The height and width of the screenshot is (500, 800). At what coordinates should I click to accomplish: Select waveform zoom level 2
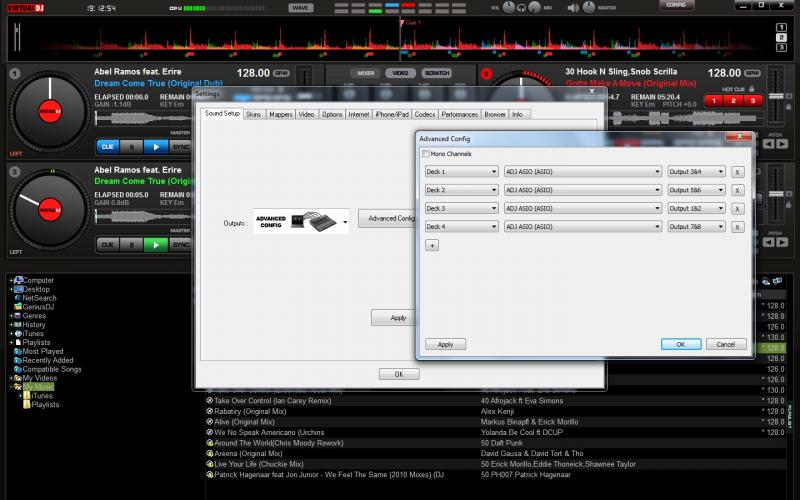coord(781,38)
